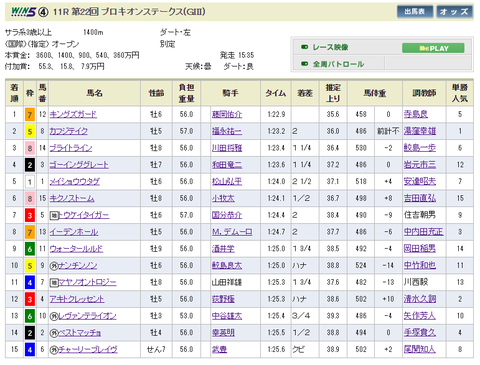Click the 馬名 column header

coord(95,93)
